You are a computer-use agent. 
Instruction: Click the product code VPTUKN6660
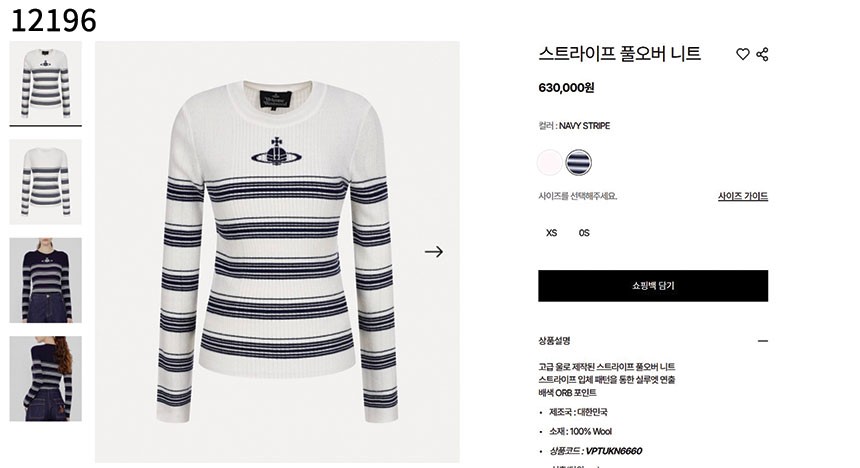(x=614, y=451)
